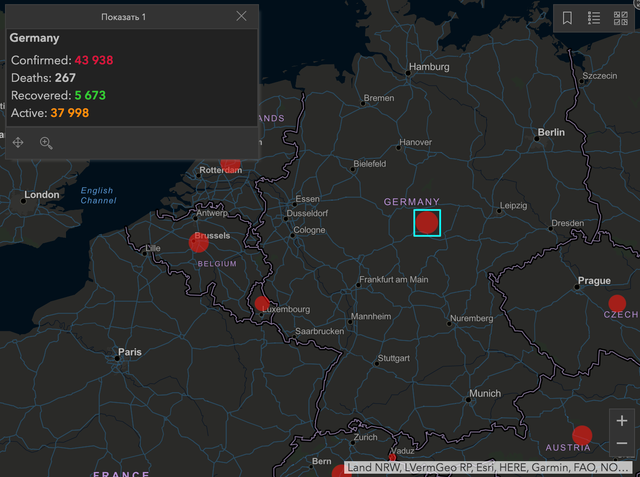Click the Munich city label
This screenshot has height=477, width=640.
point(484,394)
